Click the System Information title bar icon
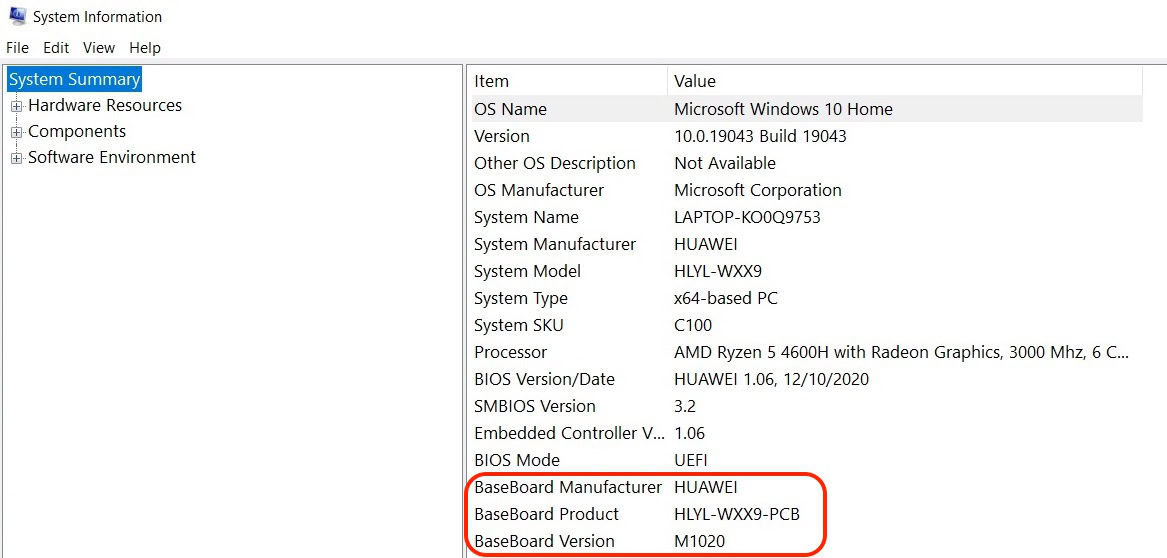The height and width of the screenshot is (558, 1167). (16, 16)
